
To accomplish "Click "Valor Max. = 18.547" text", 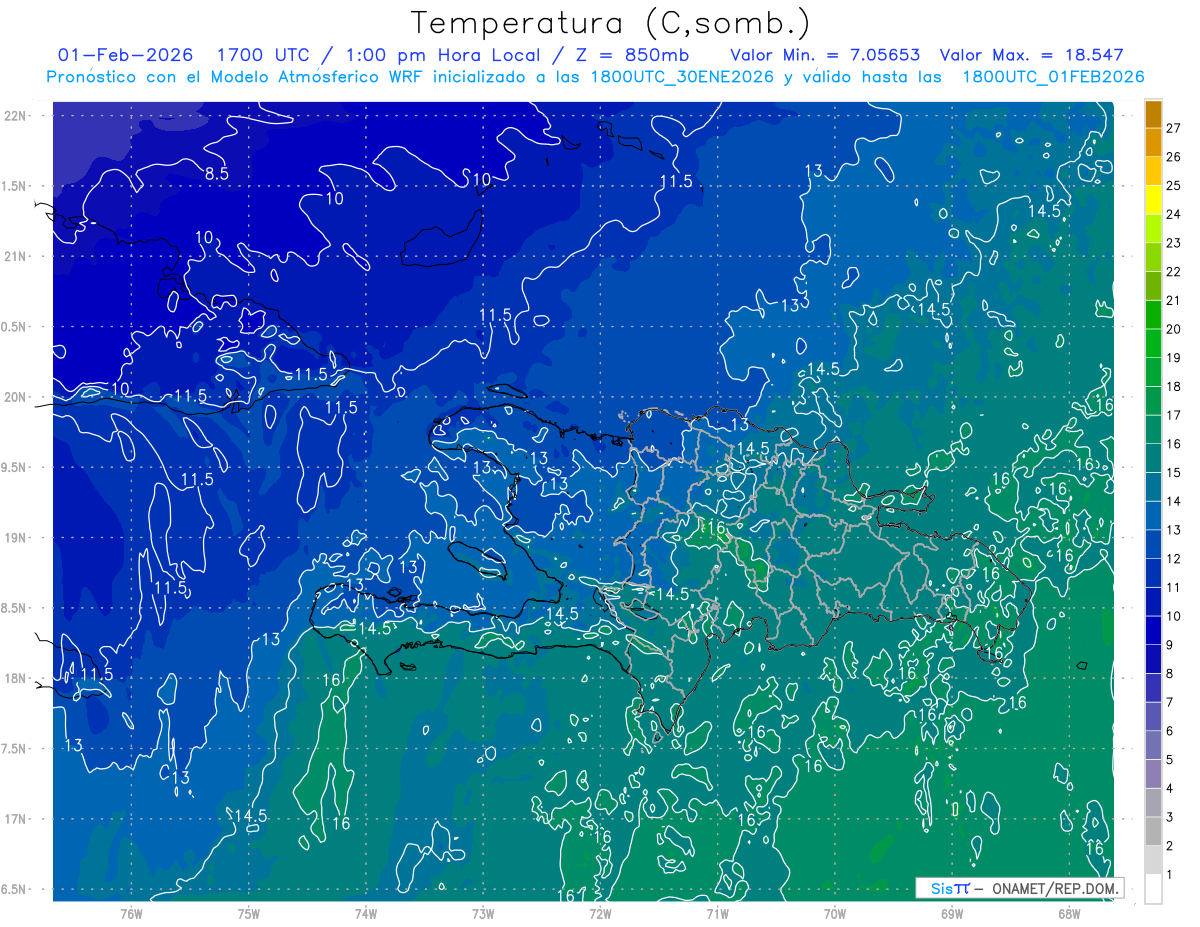I will click(x=1032, y=55).
